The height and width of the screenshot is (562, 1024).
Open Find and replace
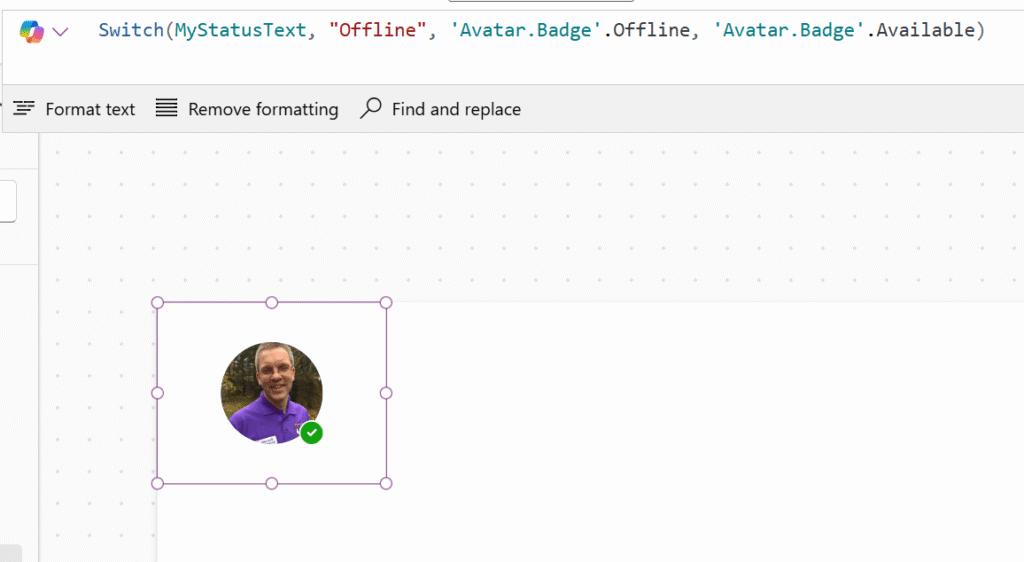pos(440,109)
